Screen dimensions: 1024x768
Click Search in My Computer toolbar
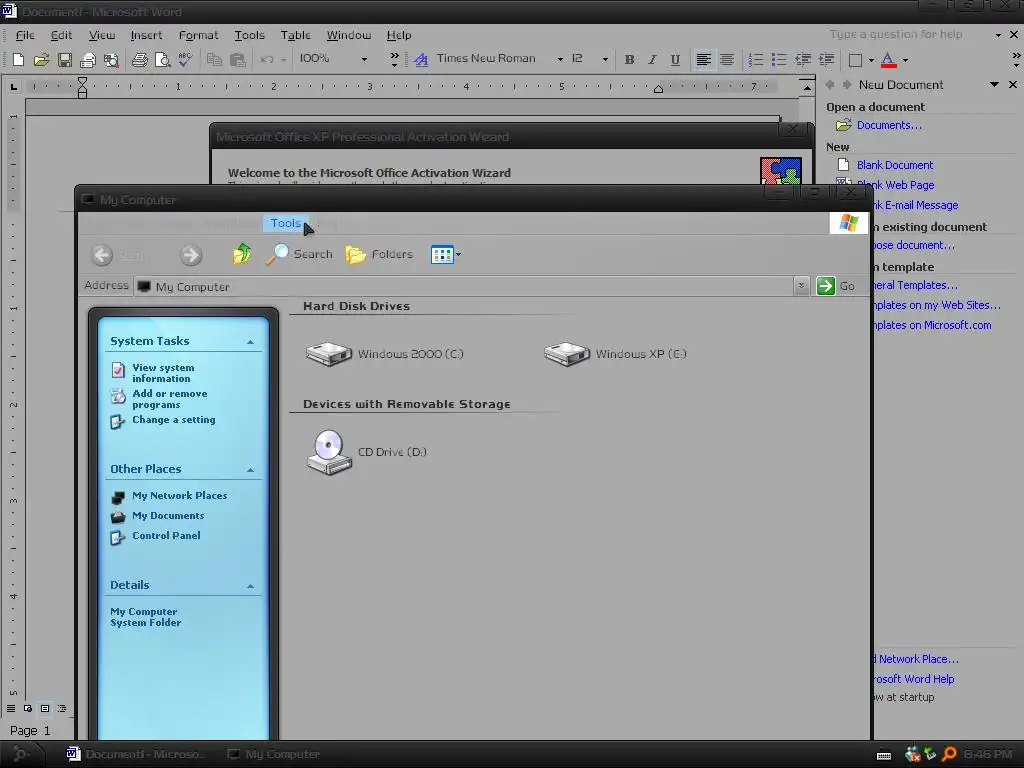tap(300, 254)
